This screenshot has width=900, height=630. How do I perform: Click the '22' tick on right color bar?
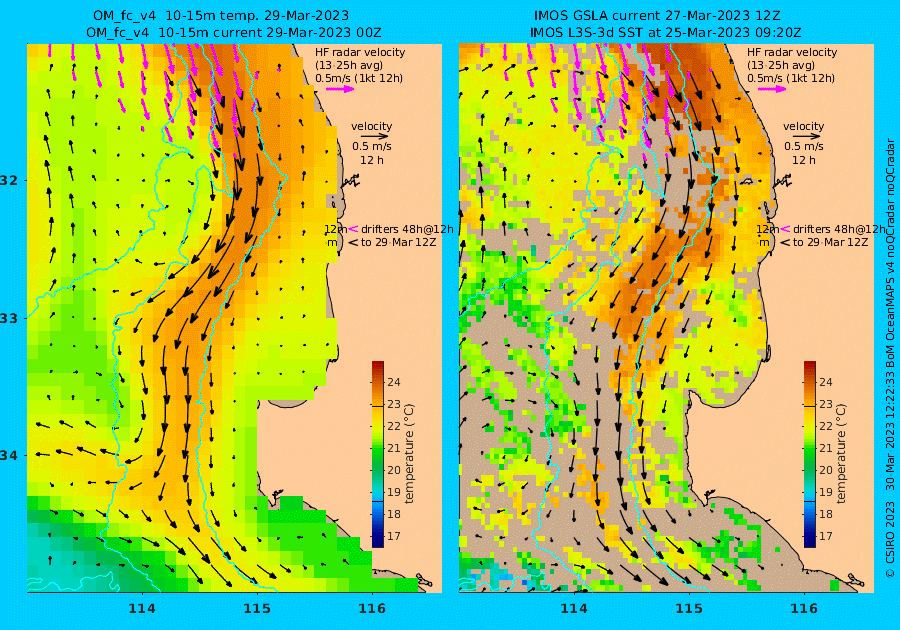pyautogui.click(x=825, y=426)
